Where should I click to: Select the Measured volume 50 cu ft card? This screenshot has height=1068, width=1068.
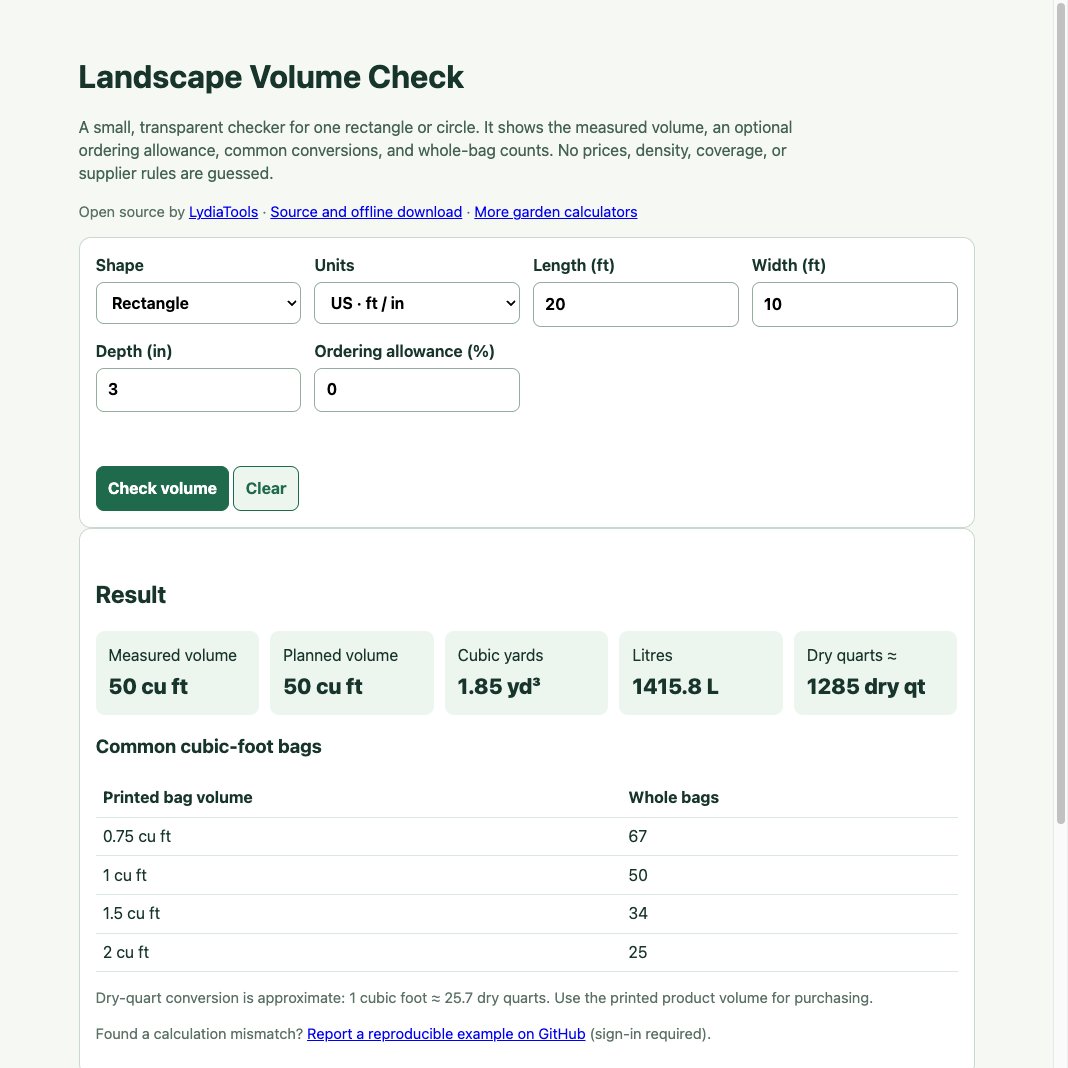177,673
